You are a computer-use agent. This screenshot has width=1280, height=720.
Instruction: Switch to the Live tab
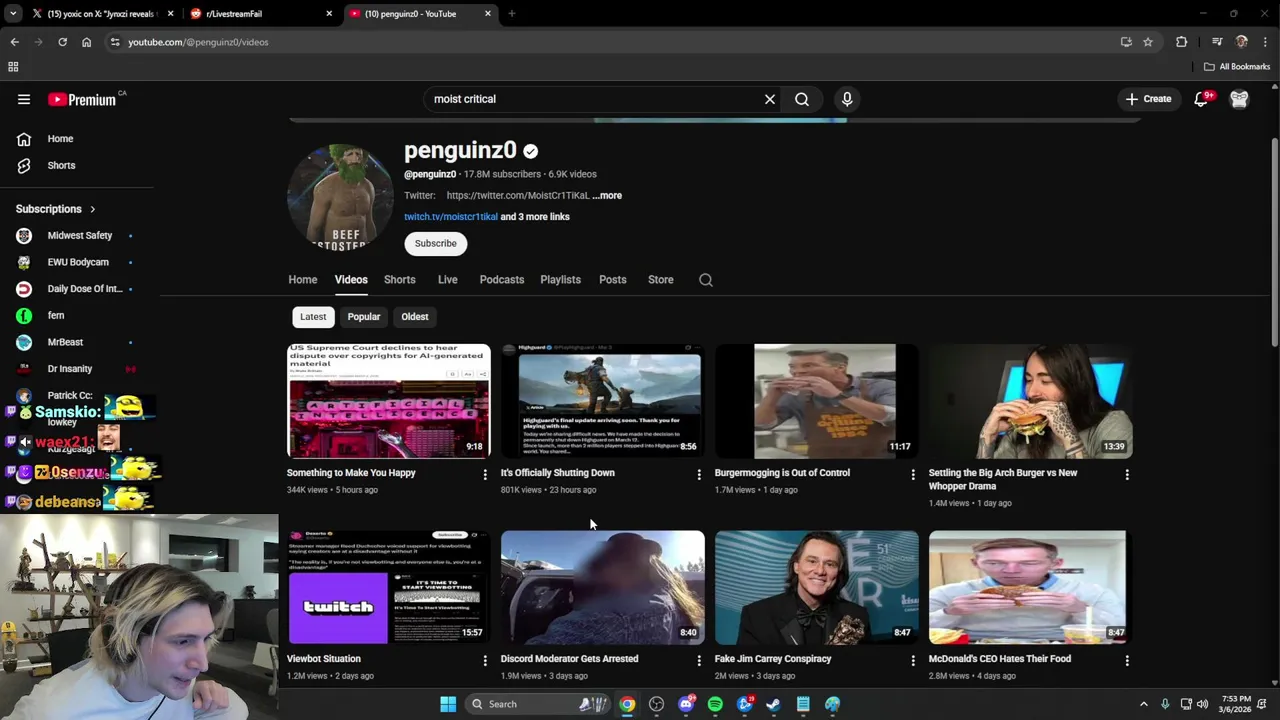pos(448,280)
